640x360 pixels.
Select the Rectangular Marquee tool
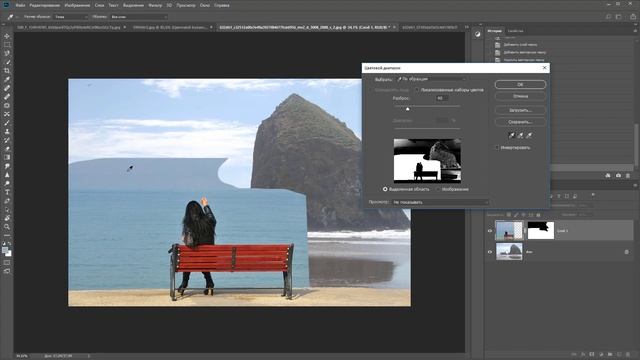[x=7, y=44]
